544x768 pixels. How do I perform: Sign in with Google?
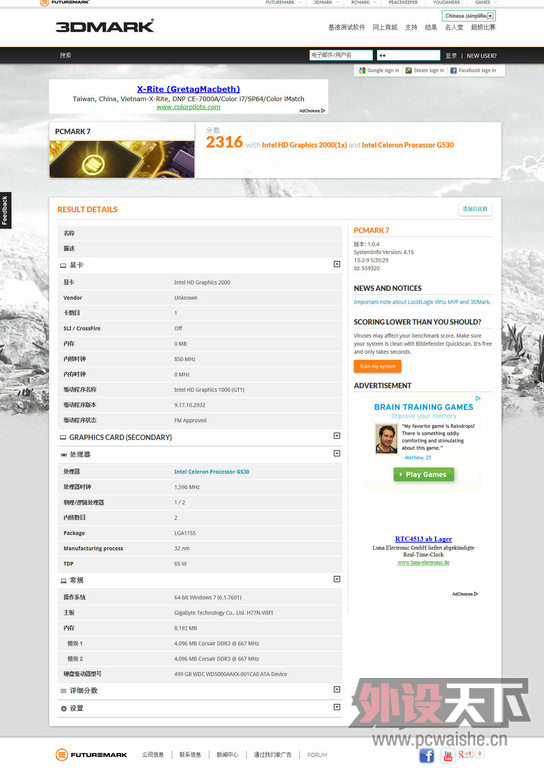[379, 71]
